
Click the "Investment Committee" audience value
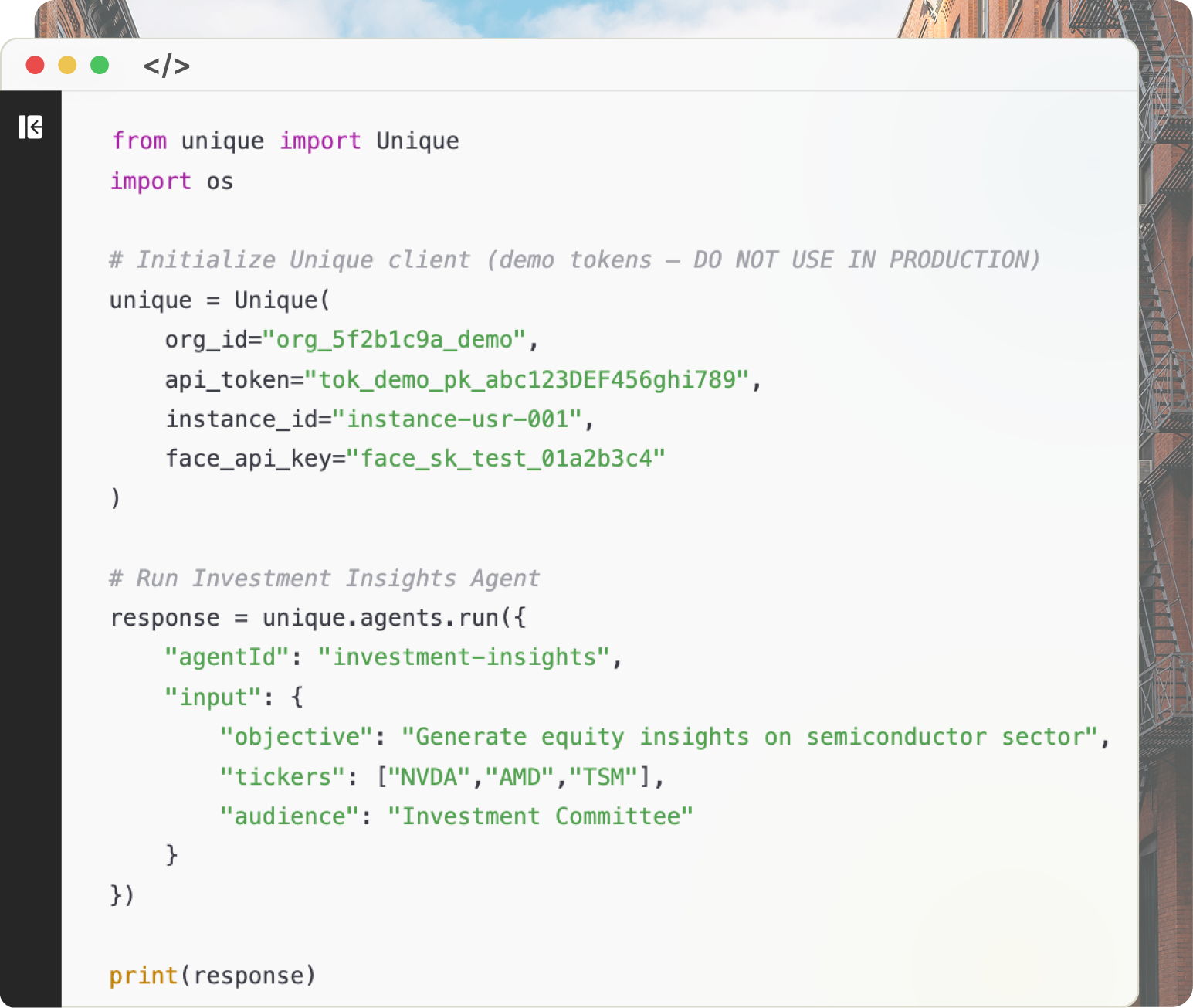pyautogui.click(x=540, y=816)
